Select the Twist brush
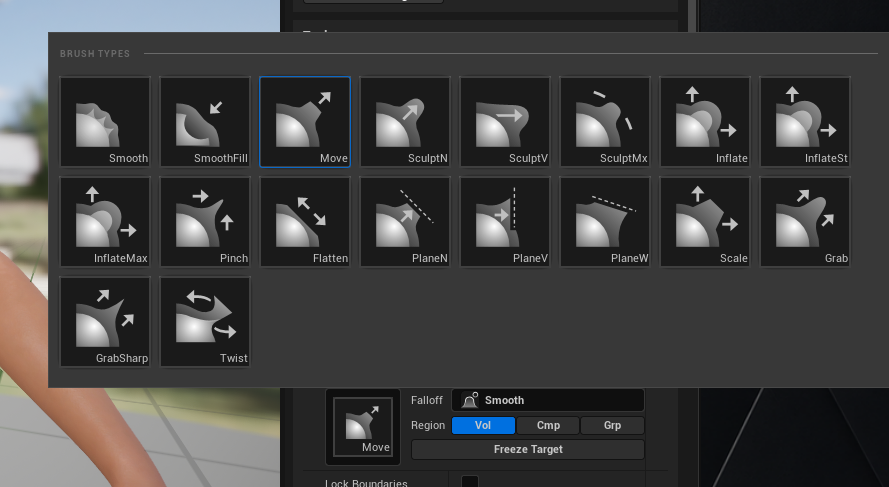This screenshot has width=889, height=487. (205, 322)
